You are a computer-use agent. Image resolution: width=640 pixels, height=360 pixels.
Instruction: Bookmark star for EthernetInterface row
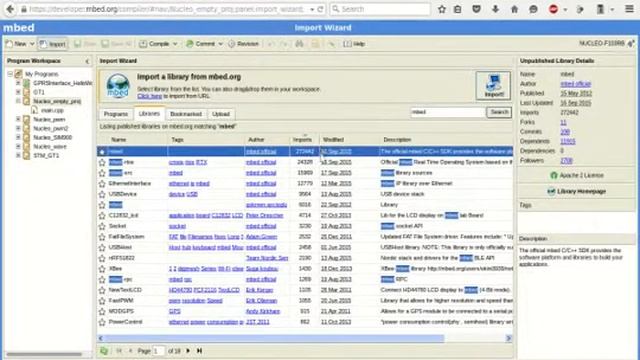(102, 184)
